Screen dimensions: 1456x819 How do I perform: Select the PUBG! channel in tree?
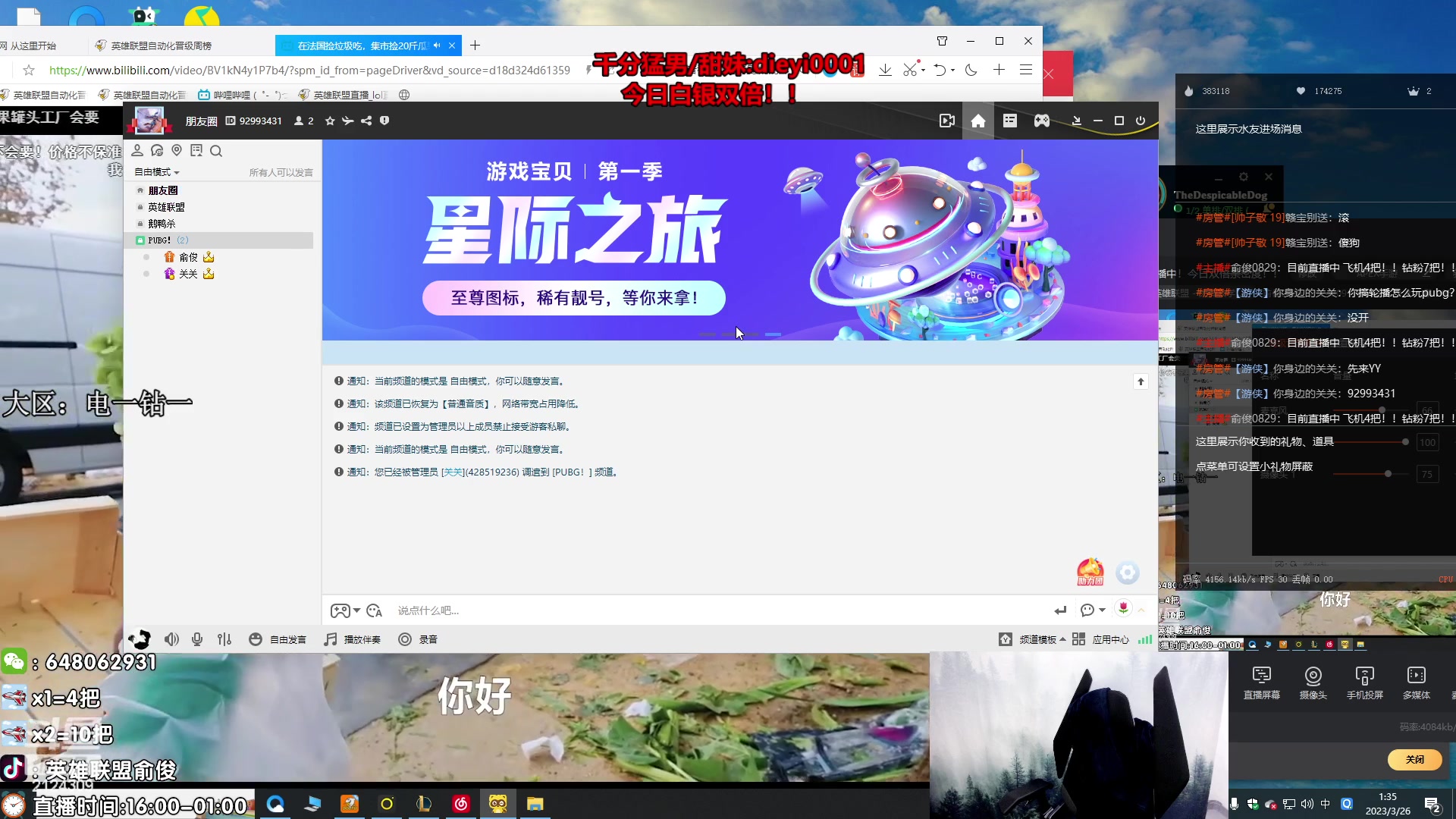click(218, 240)
